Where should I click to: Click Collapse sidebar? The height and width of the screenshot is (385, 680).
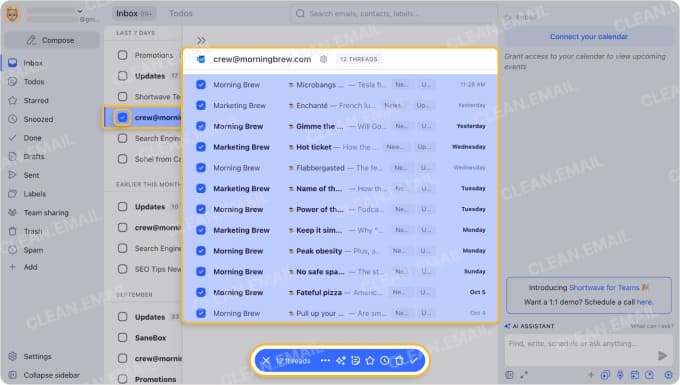coord(51,375)
